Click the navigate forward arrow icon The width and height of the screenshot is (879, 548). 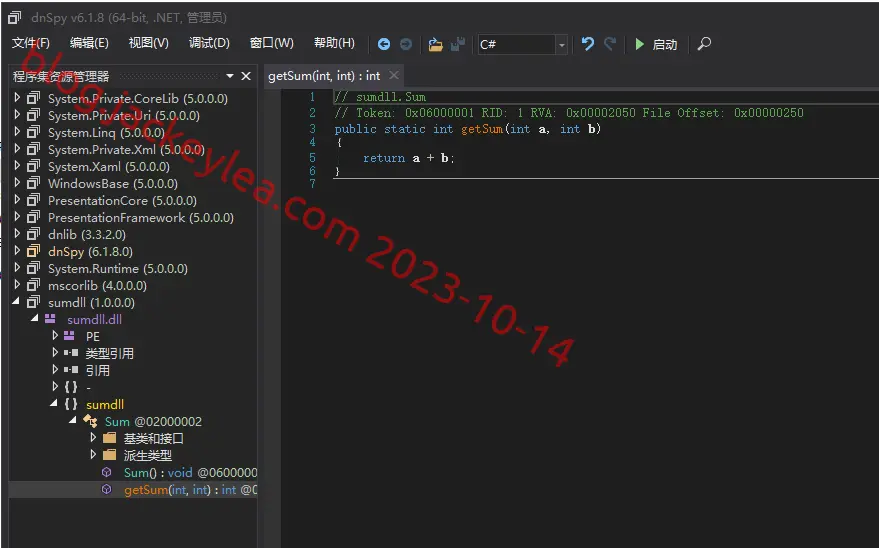[406, 44]
